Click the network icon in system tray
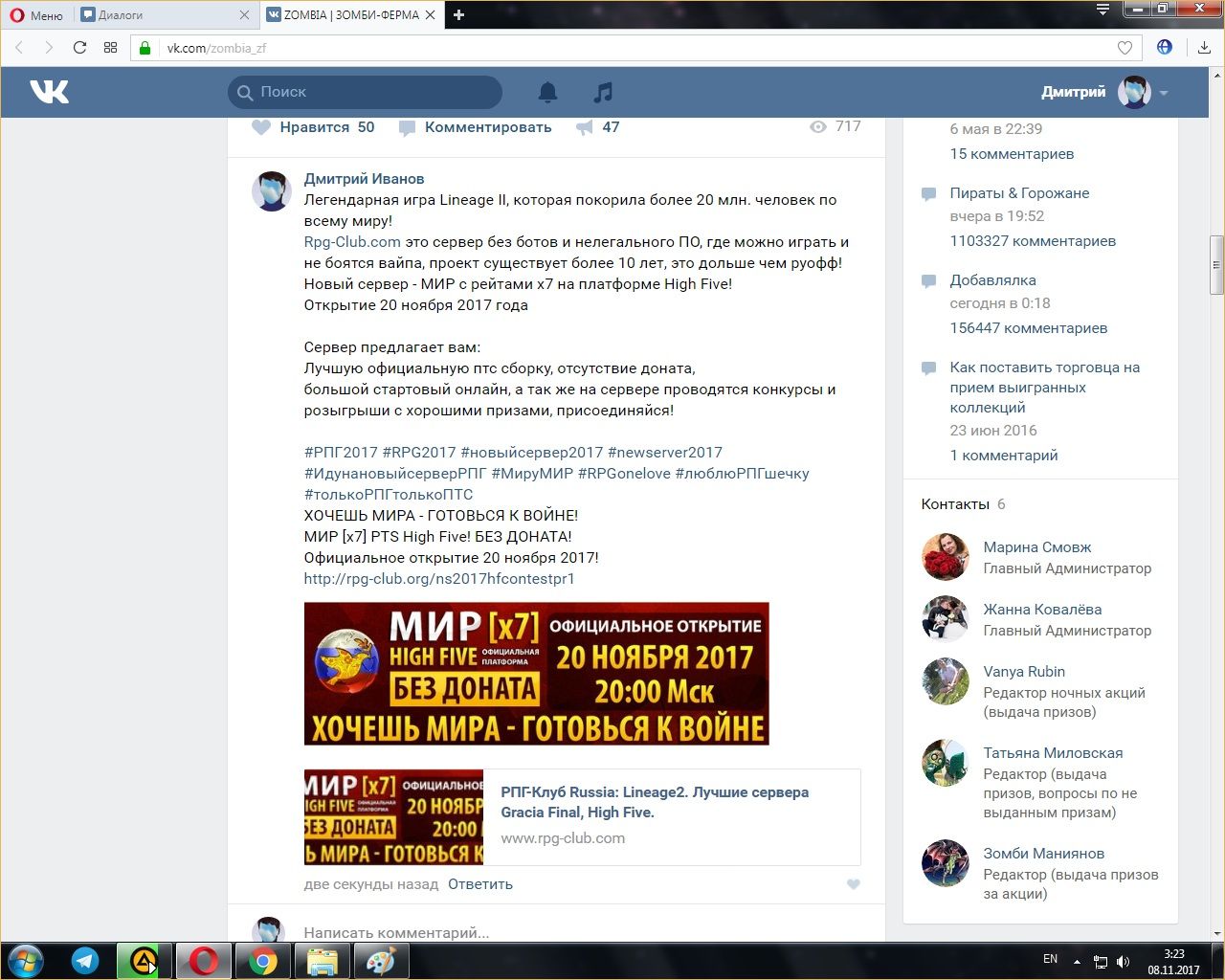 [x=1101, y=962]
